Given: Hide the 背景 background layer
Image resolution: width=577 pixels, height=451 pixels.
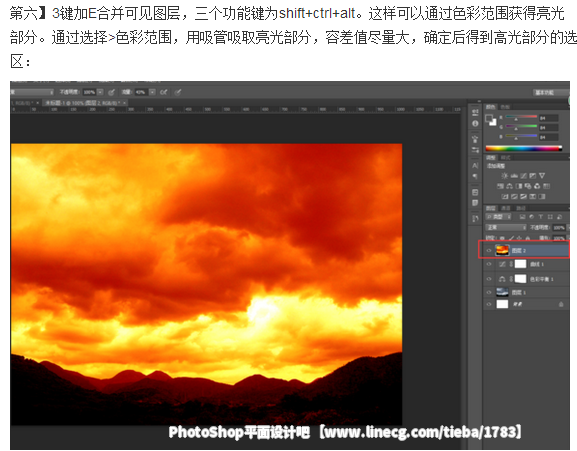Looking at the screenshot, I should pos(489,304).
